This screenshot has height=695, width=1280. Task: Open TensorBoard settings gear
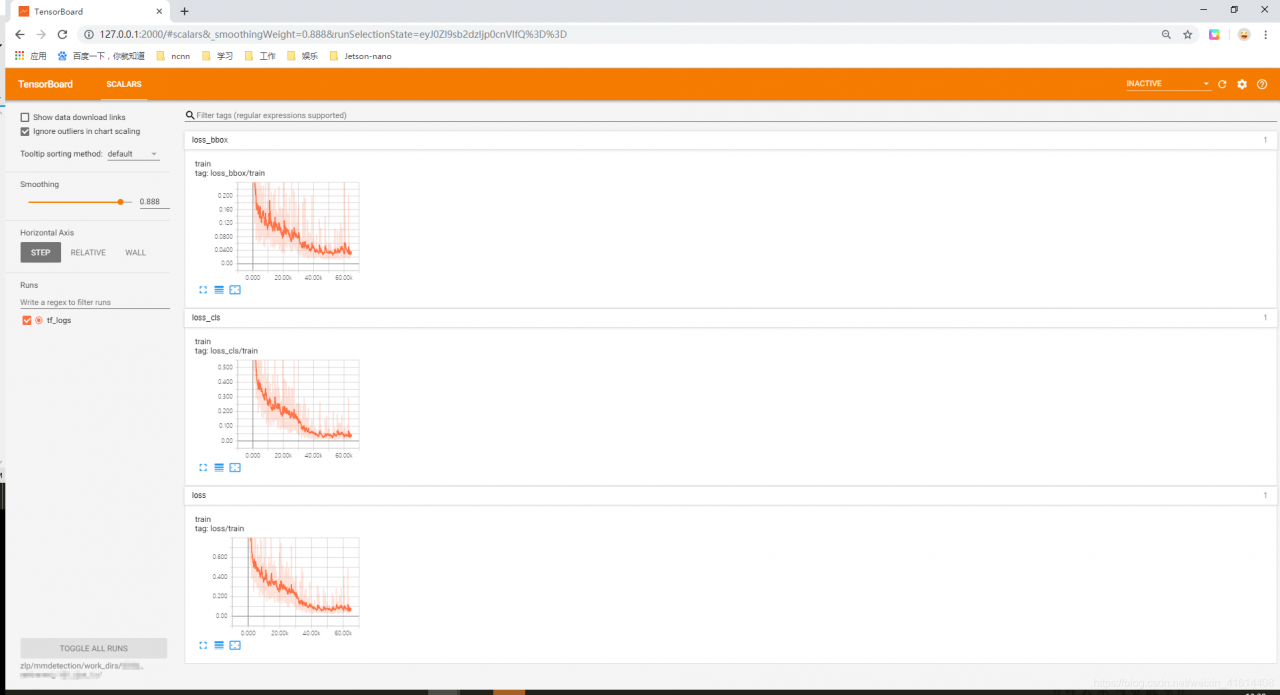(1242, 84)
